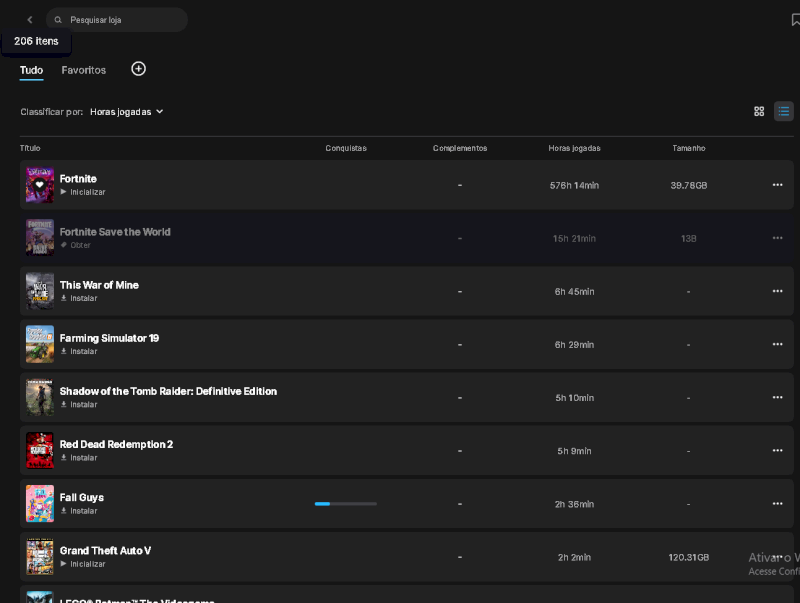Select the Tudo tab
Screen dimensions: 800x603
31,70
